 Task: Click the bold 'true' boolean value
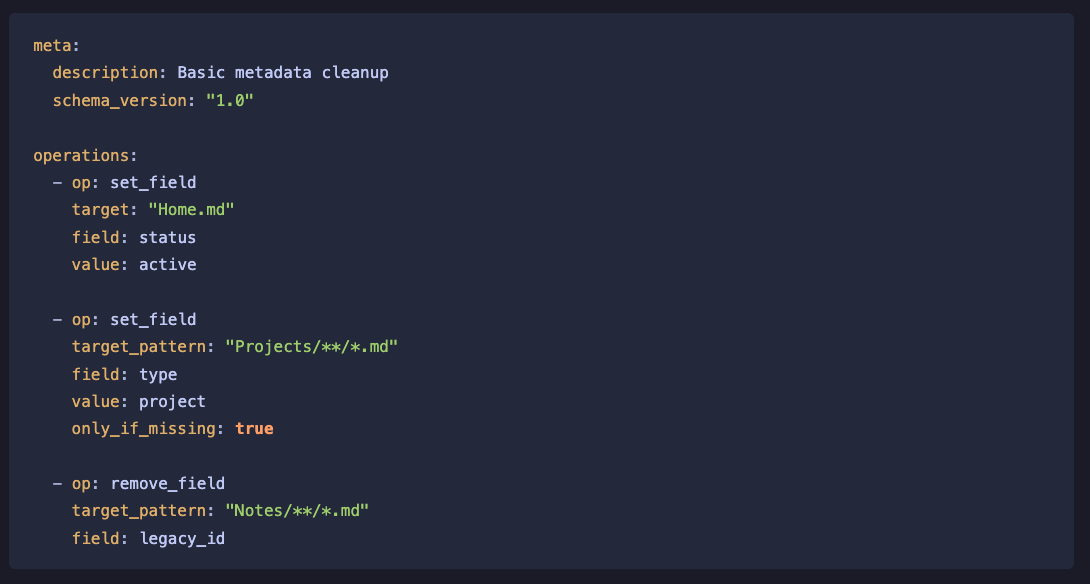254,429
